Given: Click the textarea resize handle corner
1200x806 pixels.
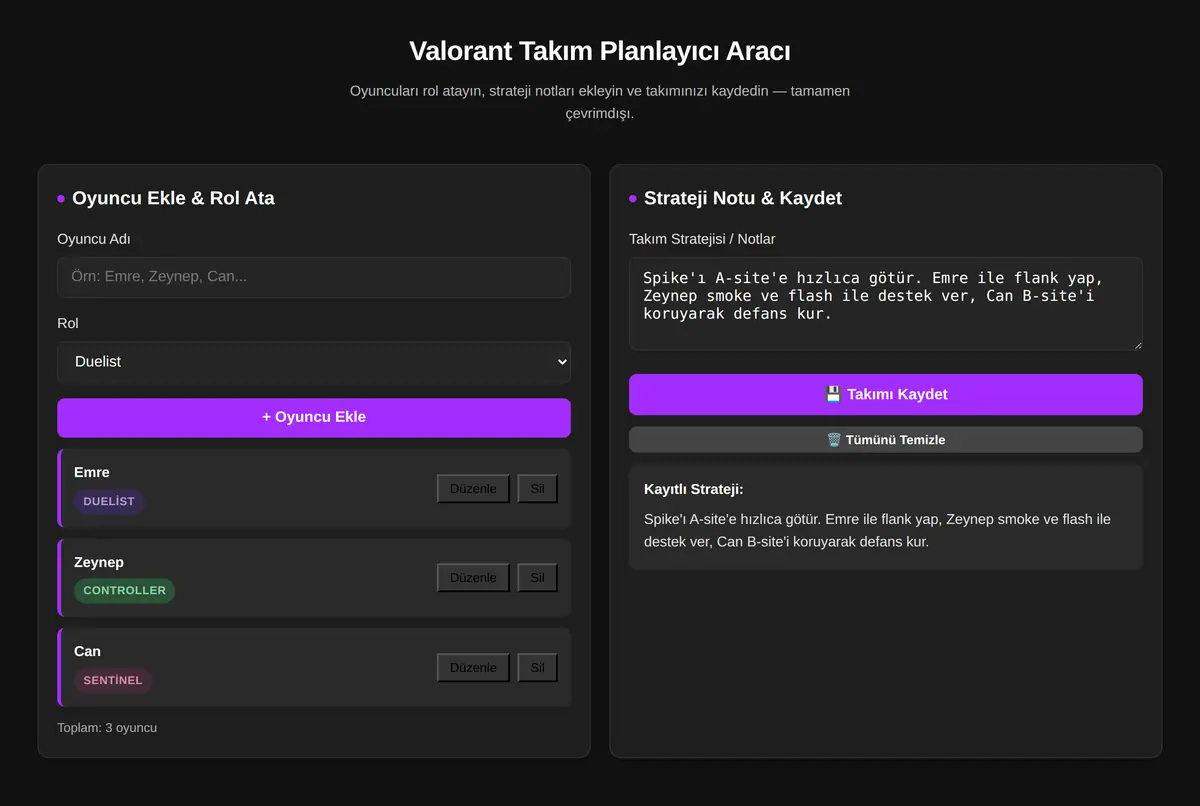Looking at the screenshot, I should [1137, 345].
